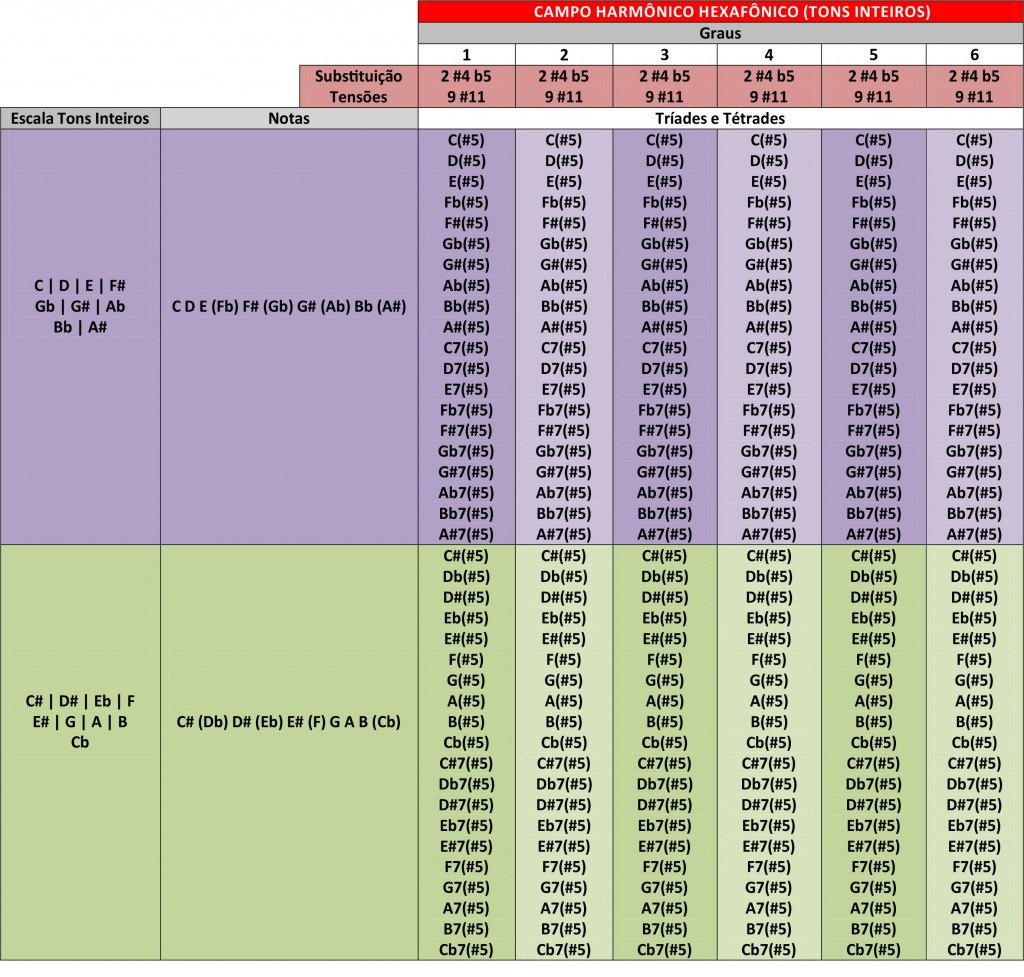1024x977 pixels.
Task: Select the degree 4 column header
Action: coord(768,55)
